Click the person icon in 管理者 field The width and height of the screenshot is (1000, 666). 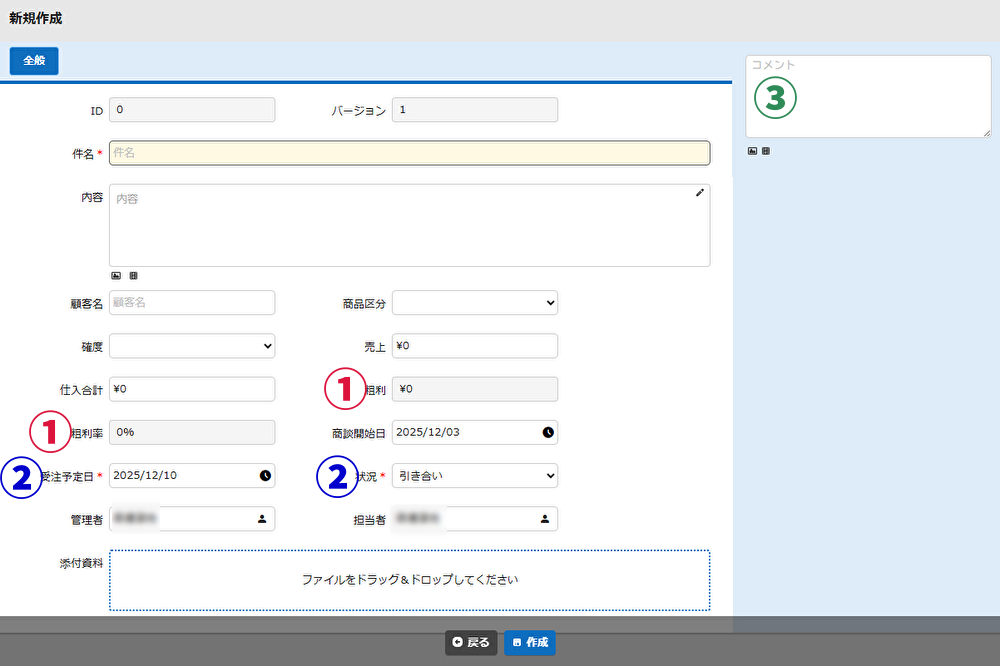(262, 519)
